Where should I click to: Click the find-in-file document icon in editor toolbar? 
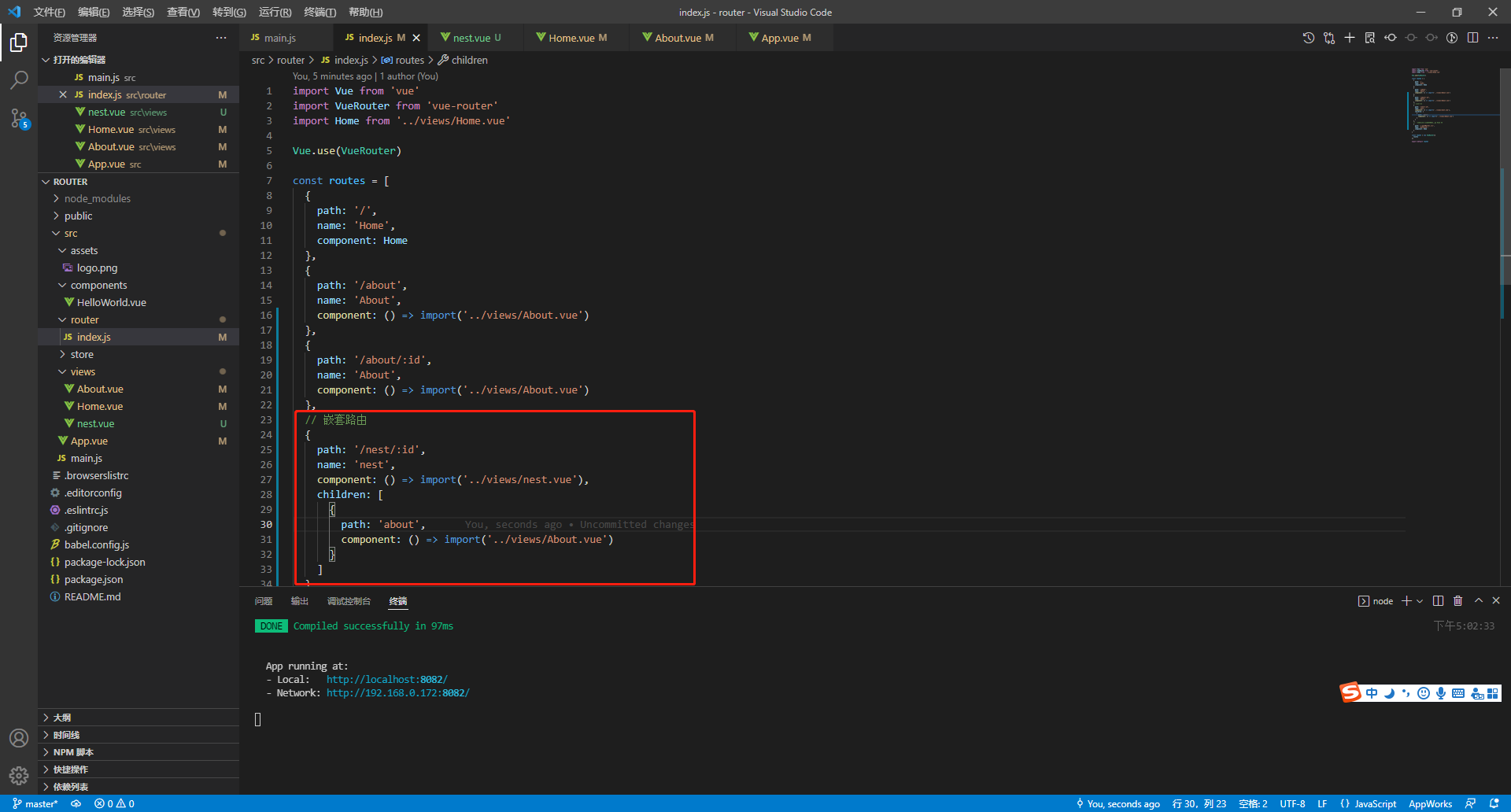pyautogui.click(x=1370, y=38)
